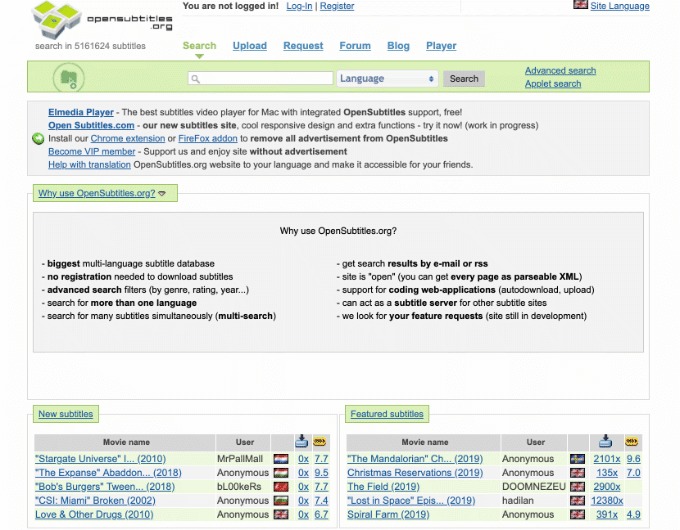Open the Open Subtitles.com link

pyautogui.click(x=91, y=125)
